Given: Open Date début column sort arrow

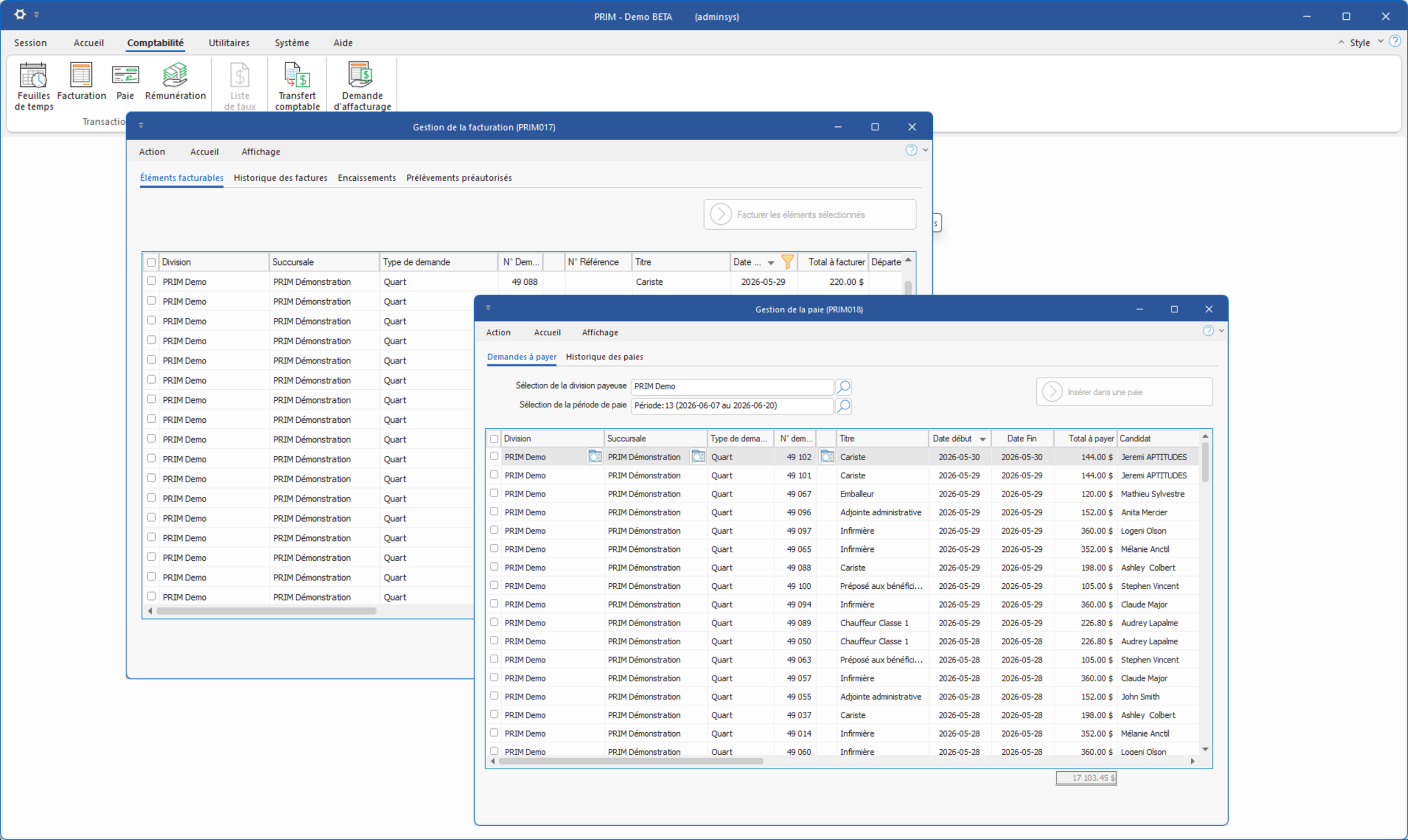Looking at the screenshot, I should tap(983, 439).
